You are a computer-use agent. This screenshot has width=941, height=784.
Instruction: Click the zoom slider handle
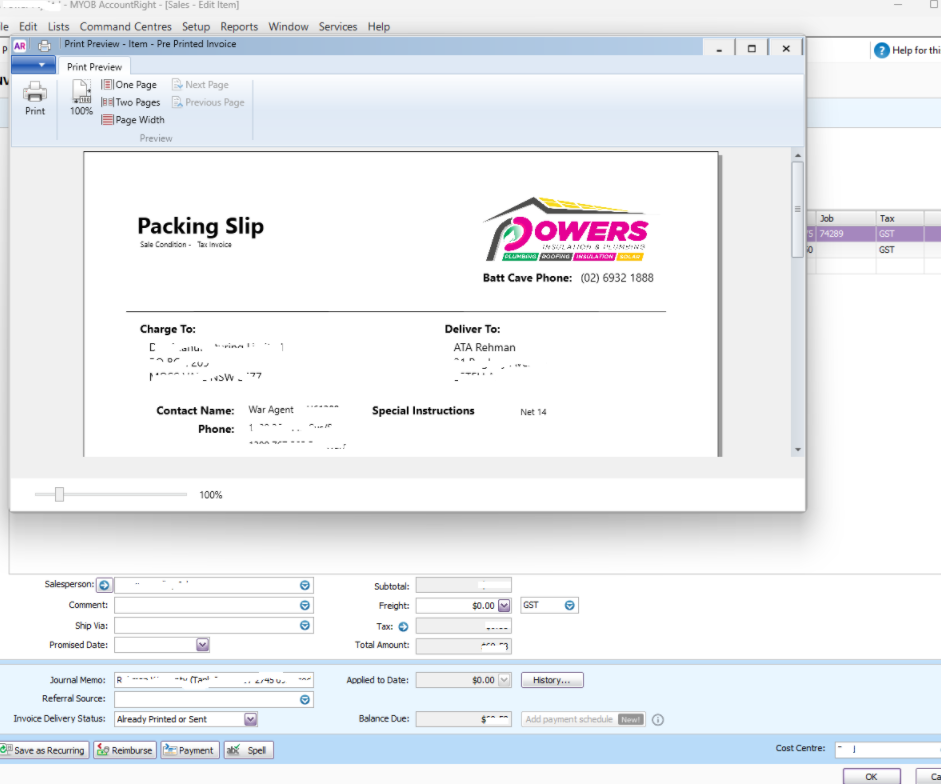(59, 494)
